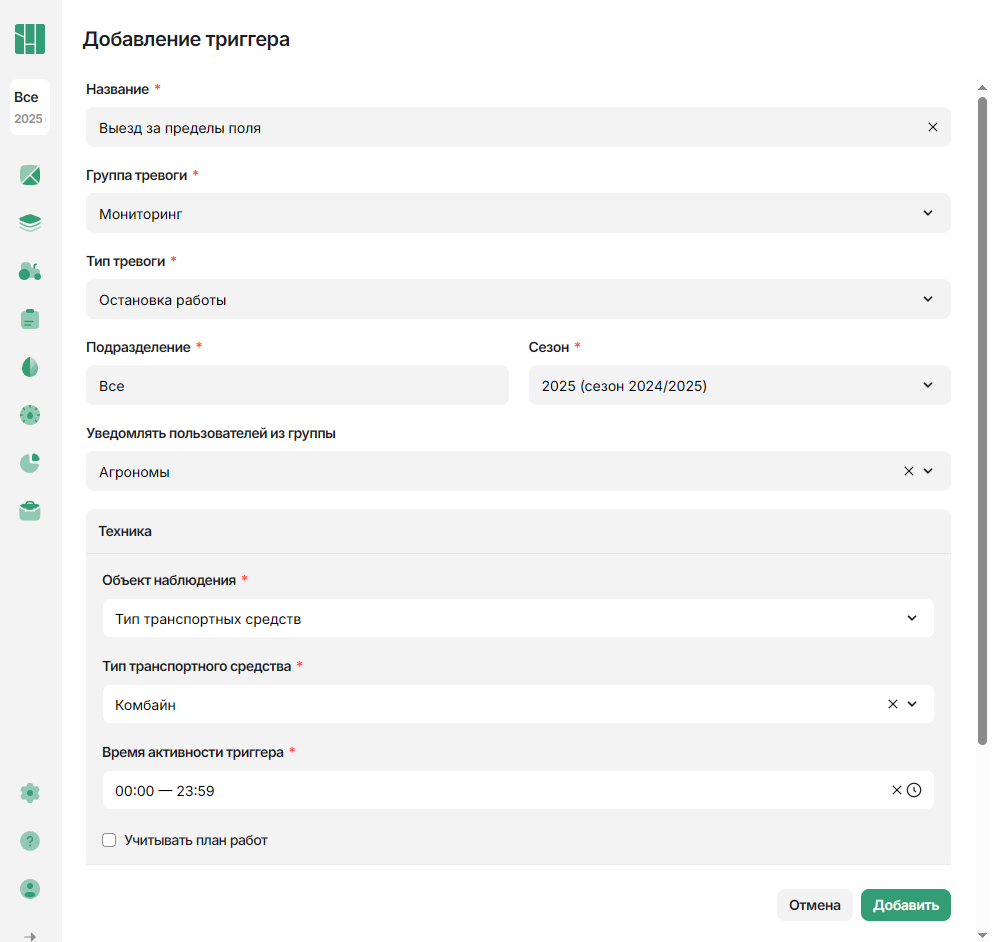The image size is (1007, 942).
Task: Clear the Комбайн selection with its X
Action: [892, 704]
